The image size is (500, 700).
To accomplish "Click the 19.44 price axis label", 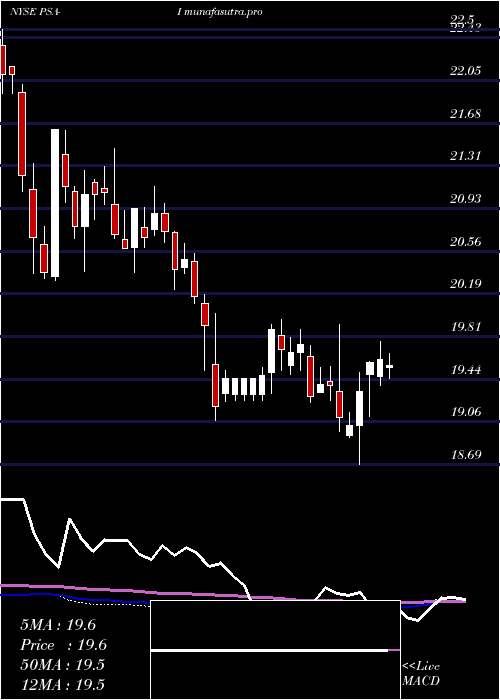I will click(x=466, y=370).
